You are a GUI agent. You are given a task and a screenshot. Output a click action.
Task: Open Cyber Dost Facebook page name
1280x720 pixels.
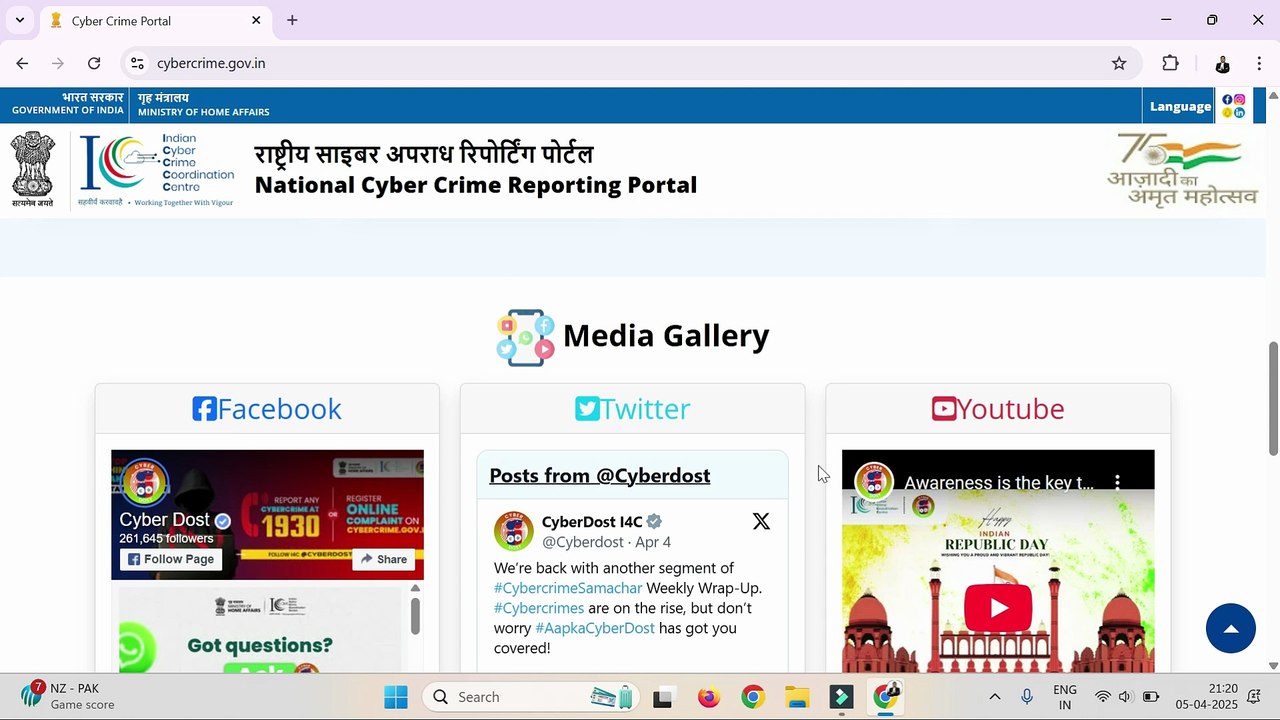[x=165, y=520]
